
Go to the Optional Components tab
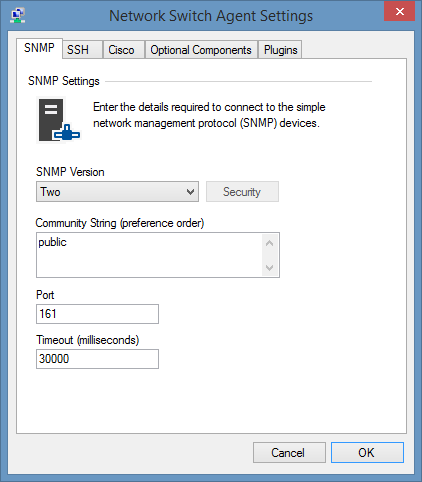(201, 50)
